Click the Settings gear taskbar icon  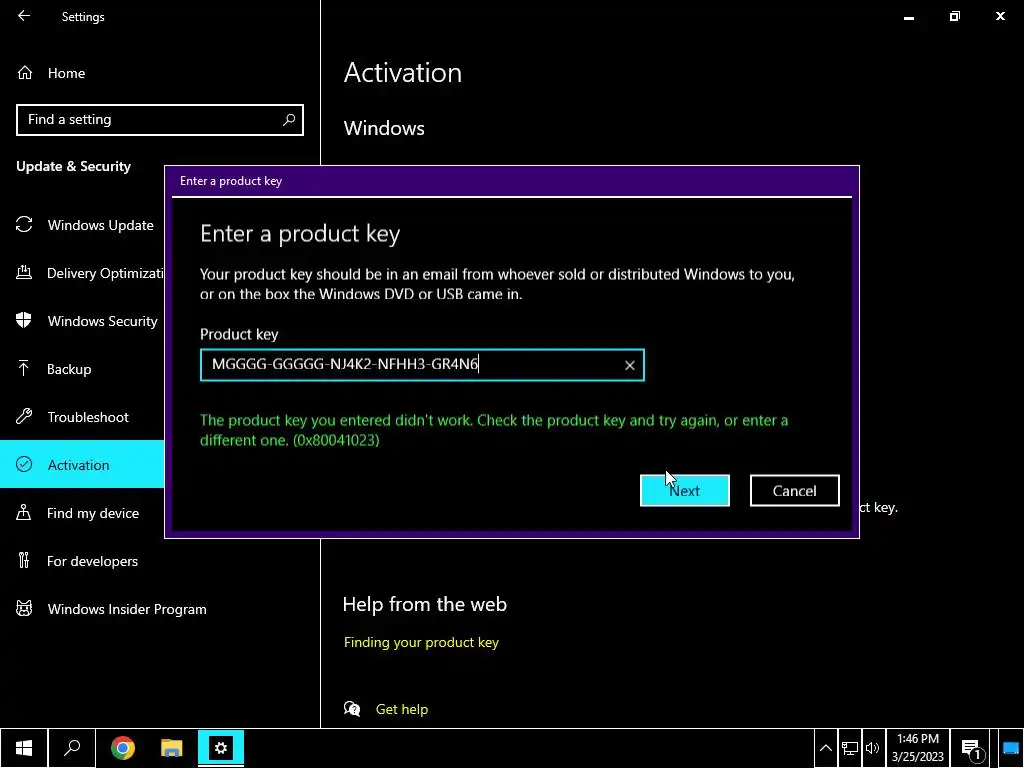pyautogui.click(x=221, y=748)
